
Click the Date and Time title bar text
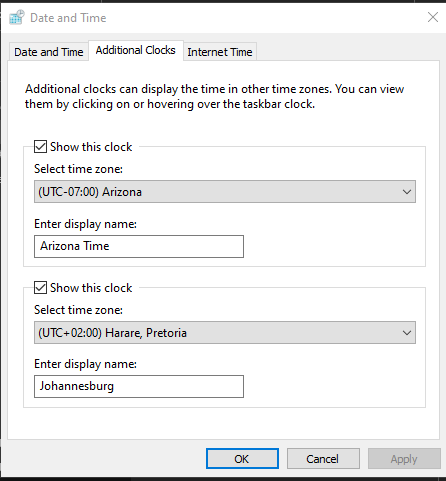(68, 18)
